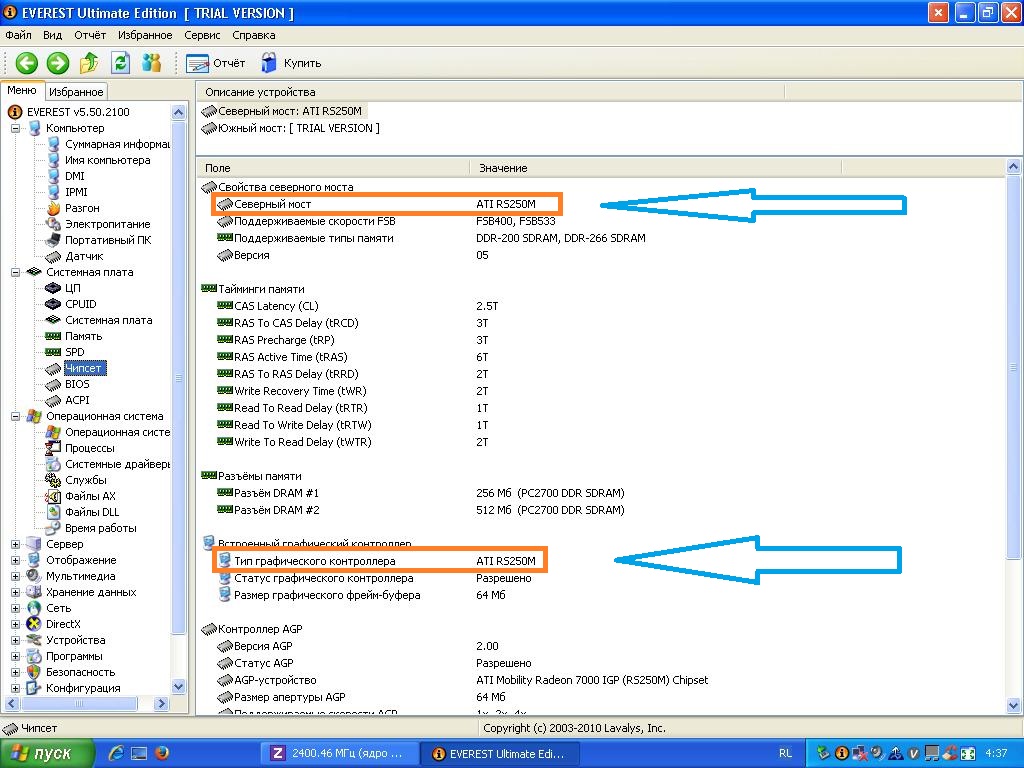Click the BIOS chip icon
The width and height of the screenshot is (1024, 768).
pos(54,384)
